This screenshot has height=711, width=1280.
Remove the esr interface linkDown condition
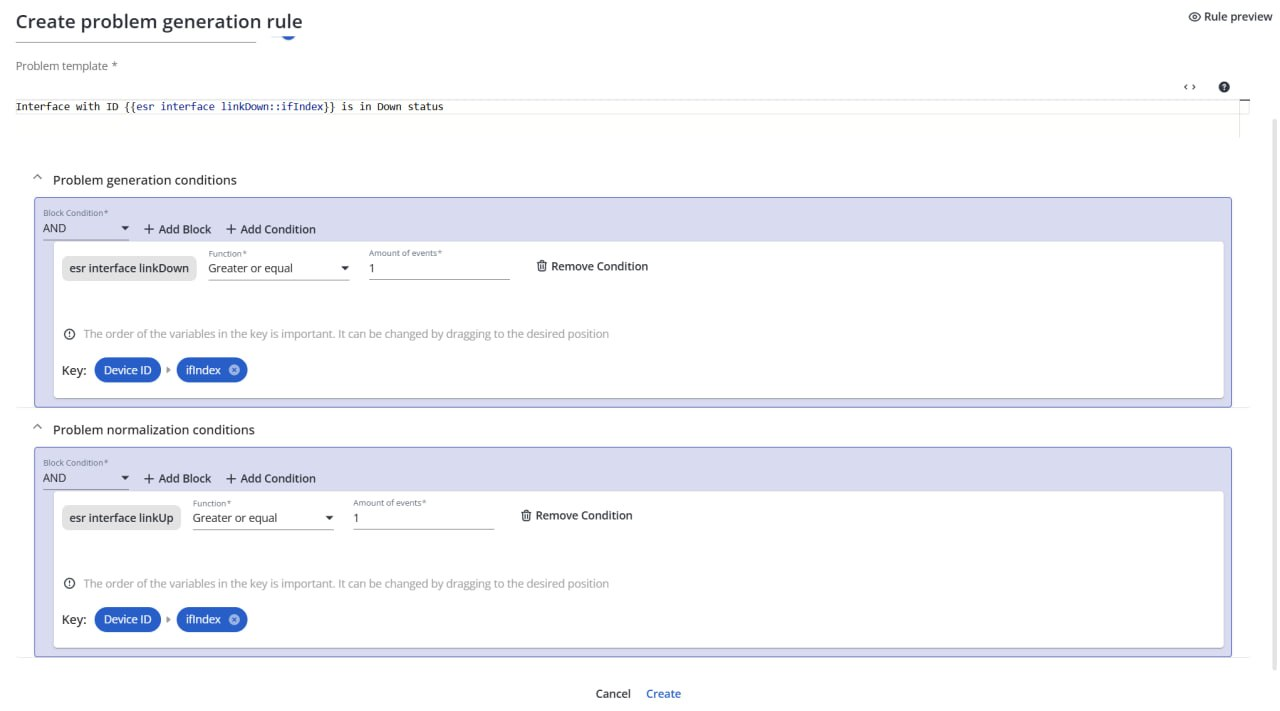(x=592, y=267)
